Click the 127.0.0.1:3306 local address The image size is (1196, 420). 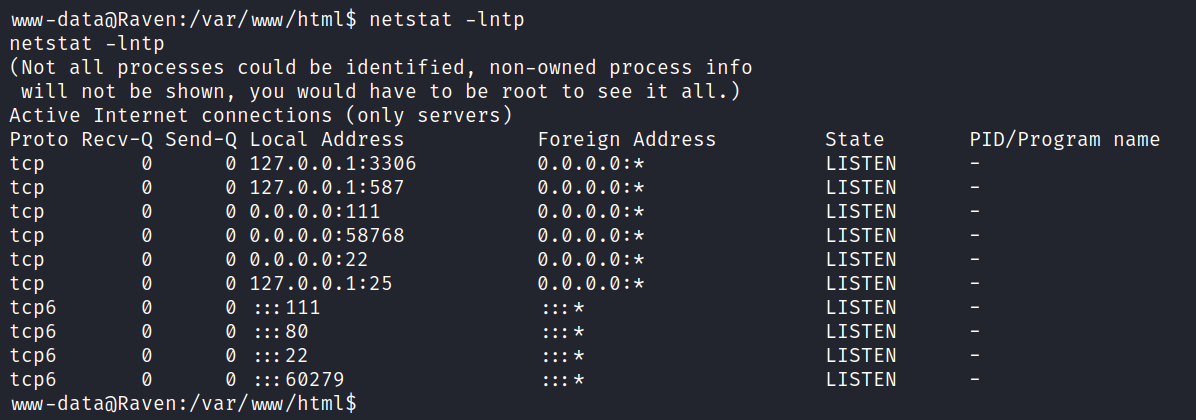(333, 164)
